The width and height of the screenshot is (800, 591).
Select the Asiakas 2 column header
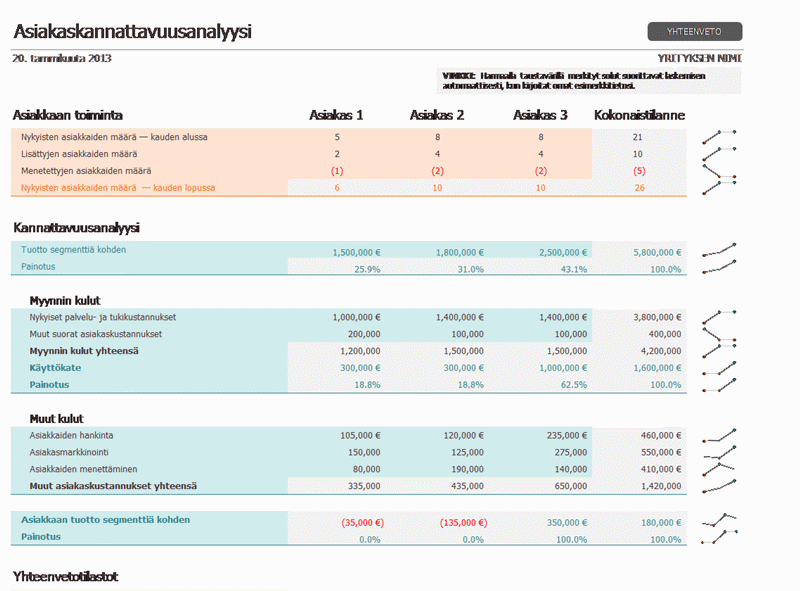(437, 115)
